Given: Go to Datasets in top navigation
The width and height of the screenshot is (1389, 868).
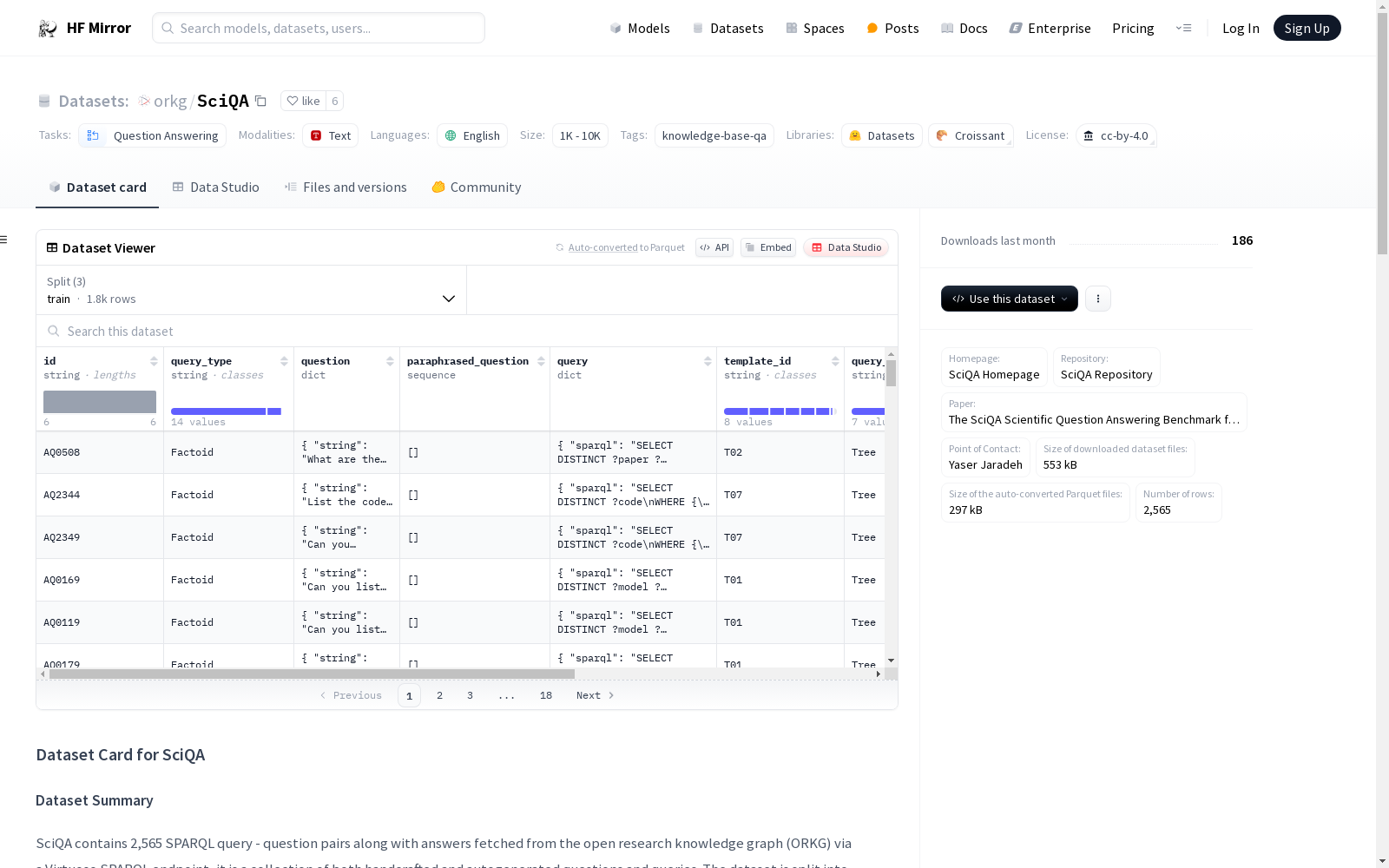Looking at the screenshot, I should 727,29.
